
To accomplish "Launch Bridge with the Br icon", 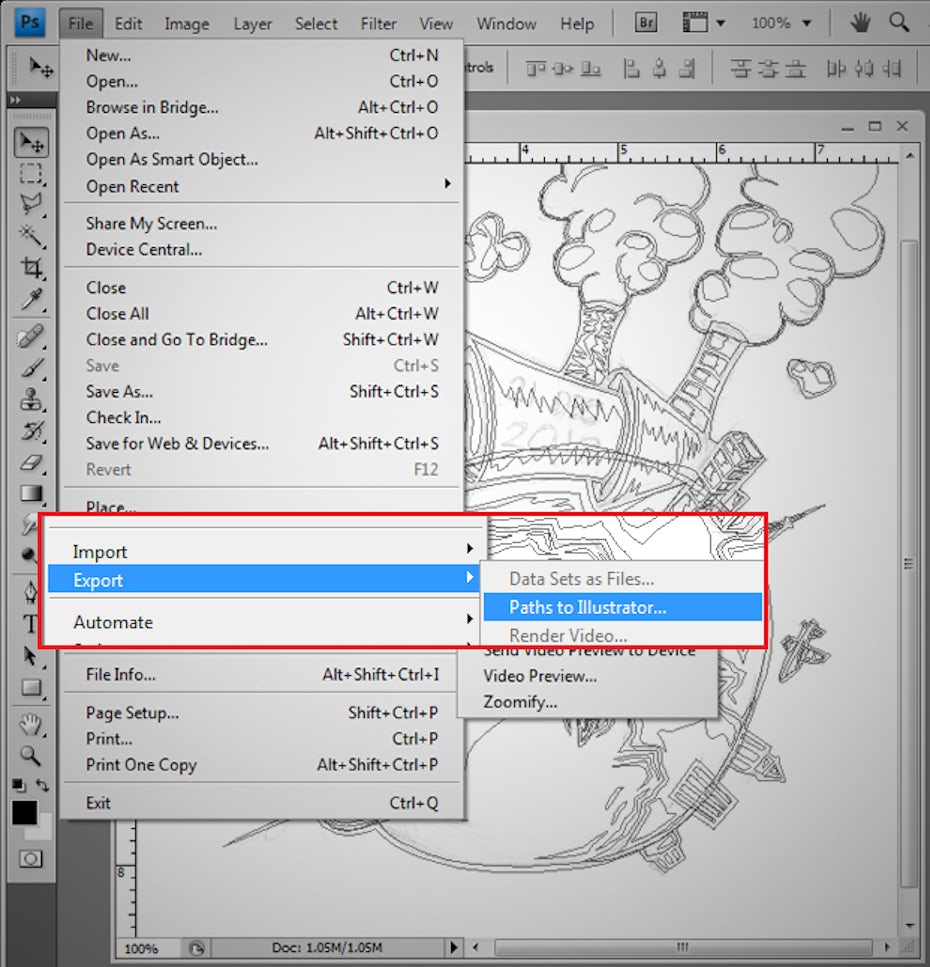I will (x=646, y=22).
